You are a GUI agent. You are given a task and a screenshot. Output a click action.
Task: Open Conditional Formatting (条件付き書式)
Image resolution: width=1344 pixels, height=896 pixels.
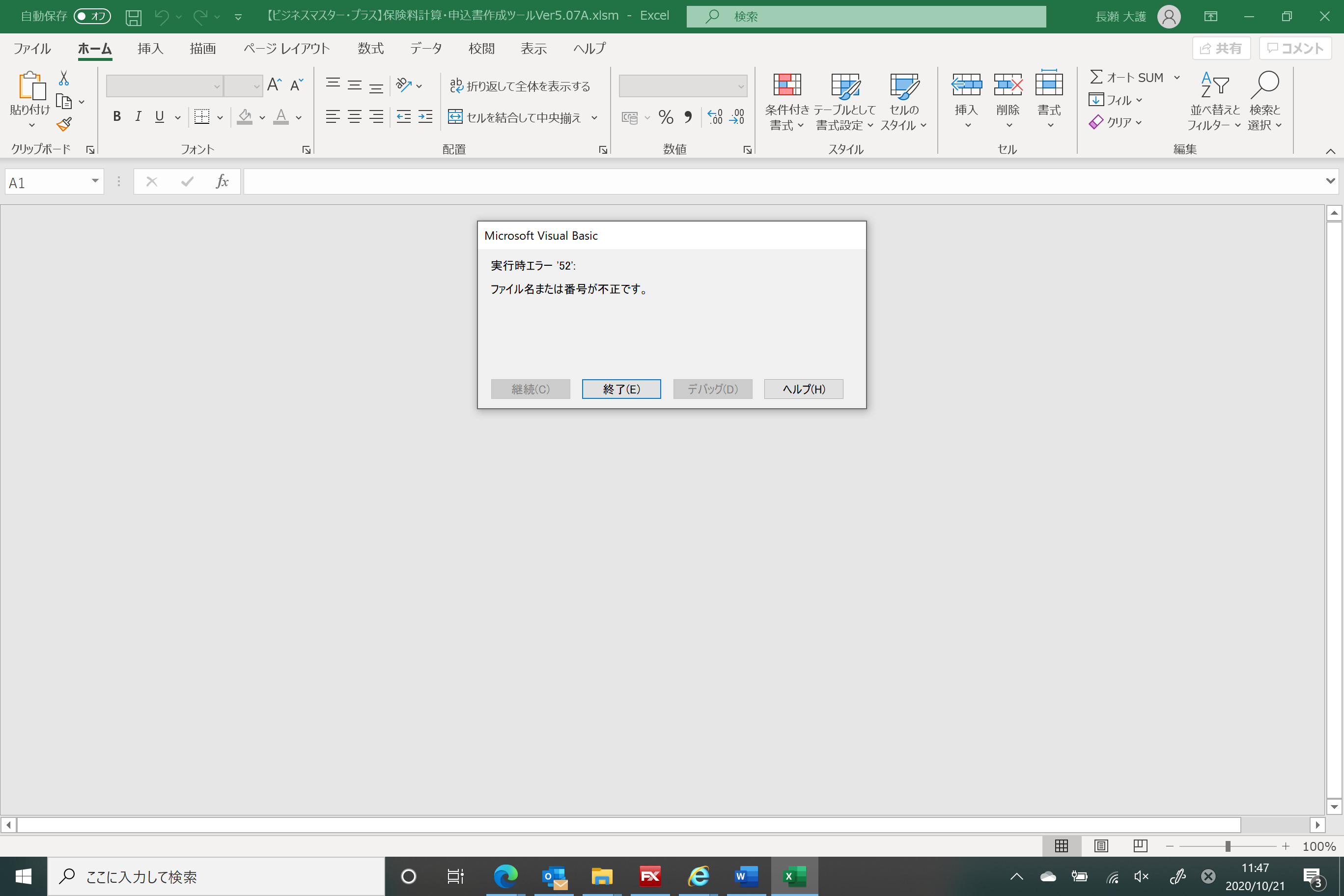(x=787, y=102)
